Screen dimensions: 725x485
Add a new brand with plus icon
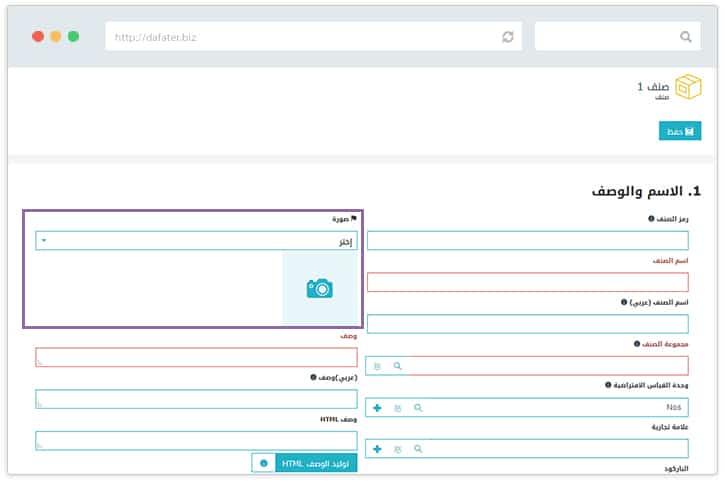pyautogui.click(x=377, y=449)
